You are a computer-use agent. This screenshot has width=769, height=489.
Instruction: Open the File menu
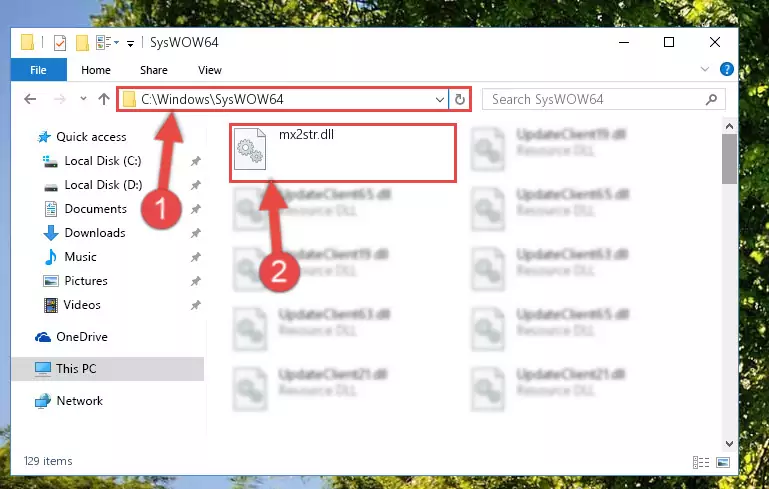tap(39, 70)
